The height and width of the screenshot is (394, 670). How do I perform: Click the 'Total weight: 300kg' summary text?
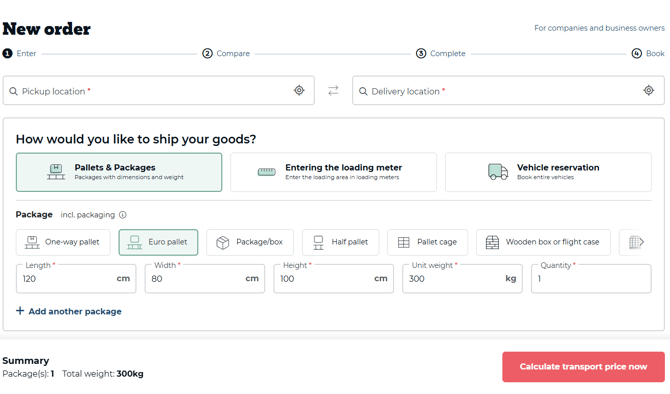(x=103, y=374)
